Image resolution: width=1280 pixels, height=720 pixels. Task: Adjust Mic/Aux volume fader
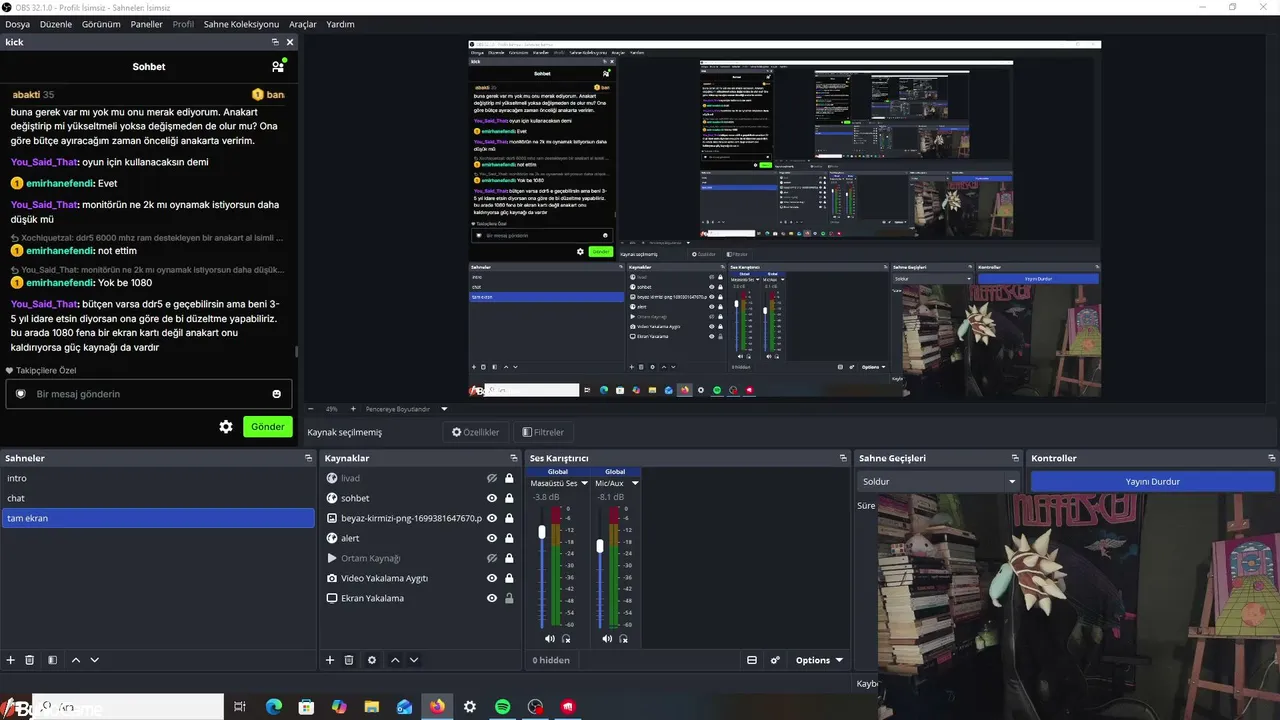pos(600,546)
